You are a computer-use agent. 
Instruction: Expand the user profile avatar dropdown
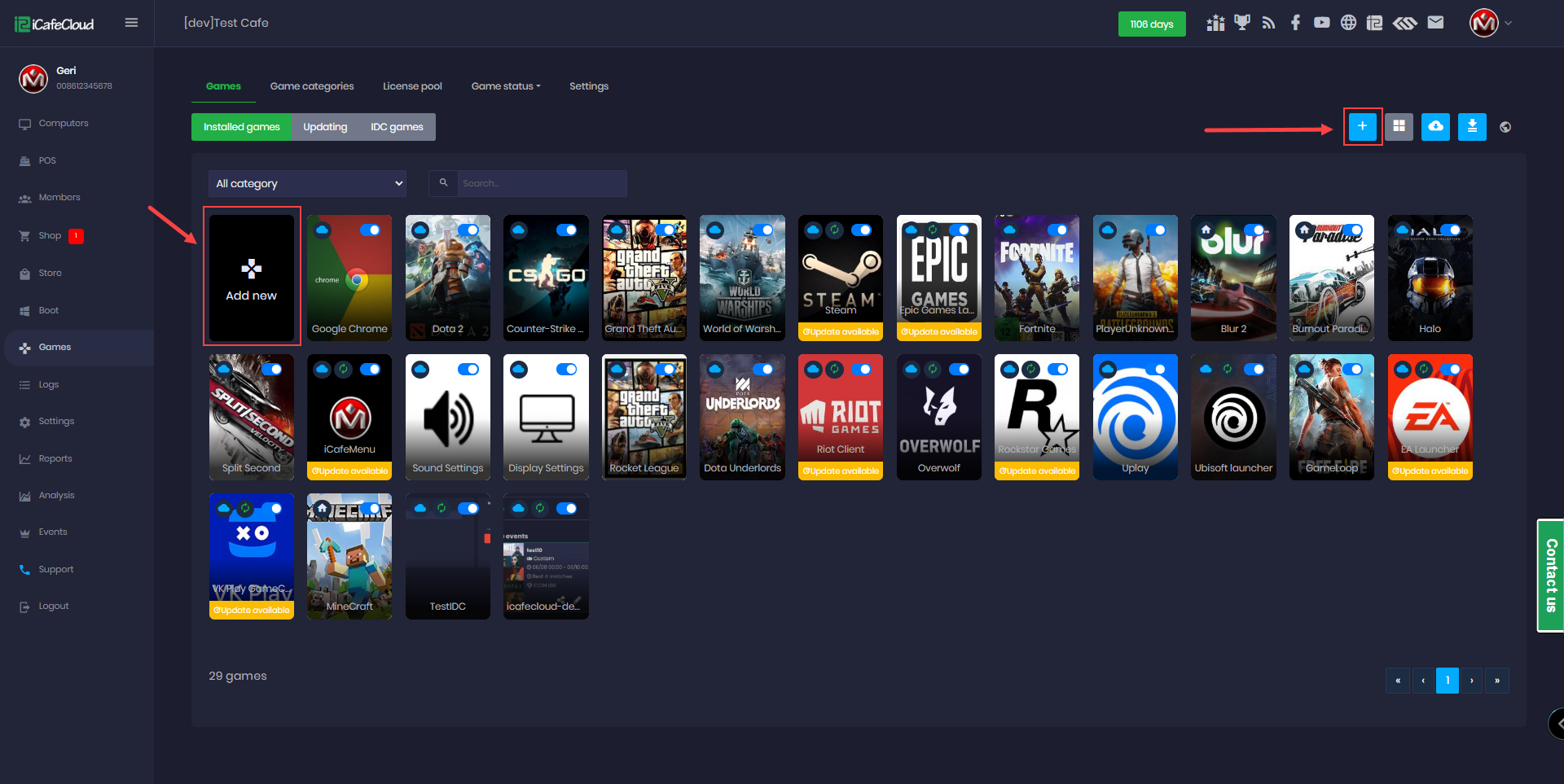coord(1491,23)
